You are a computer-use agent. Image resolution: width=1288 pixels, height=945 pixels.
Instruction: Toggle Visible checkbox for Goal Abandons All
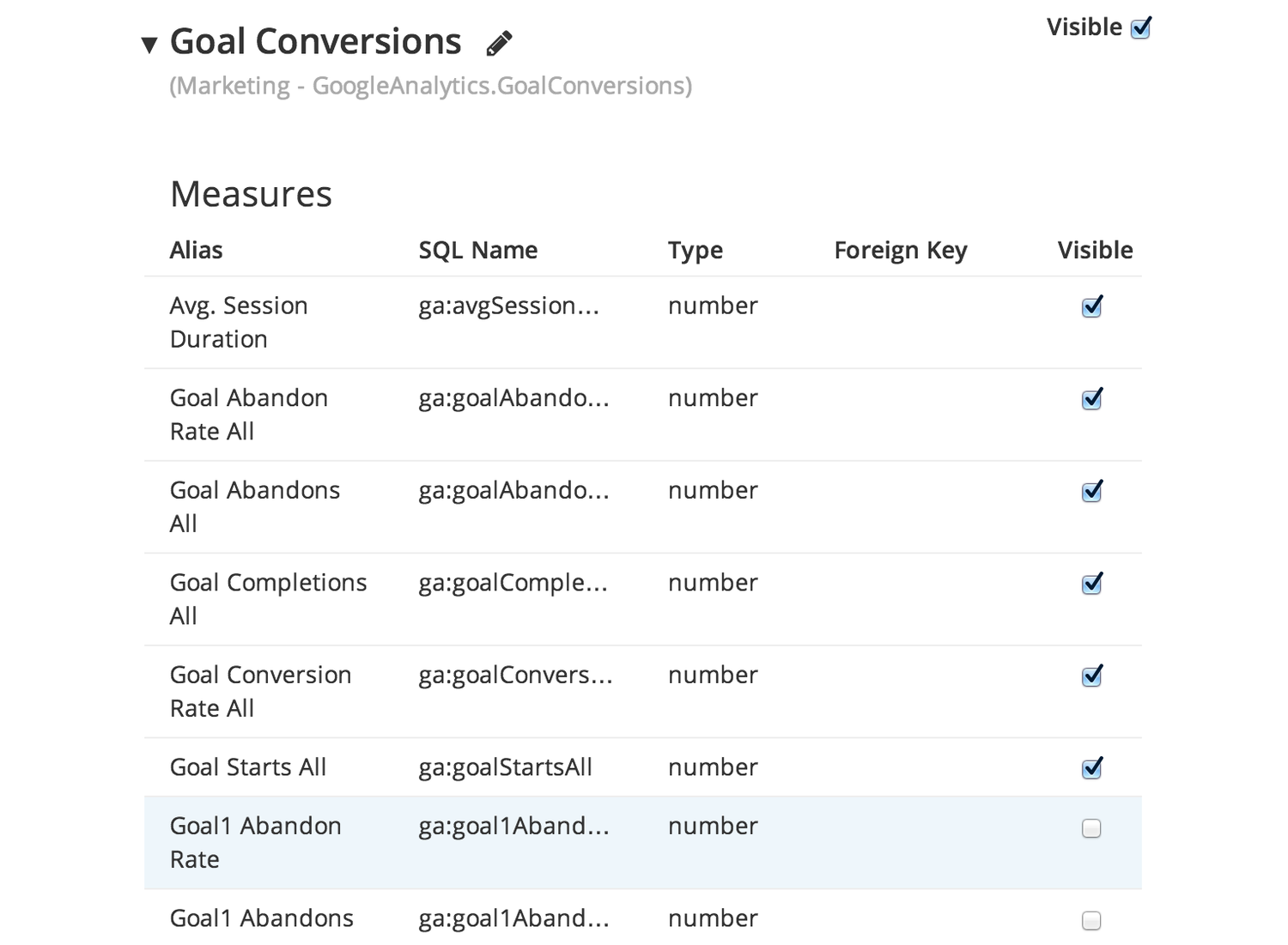pyautogui.click(x=1091, y=491)
